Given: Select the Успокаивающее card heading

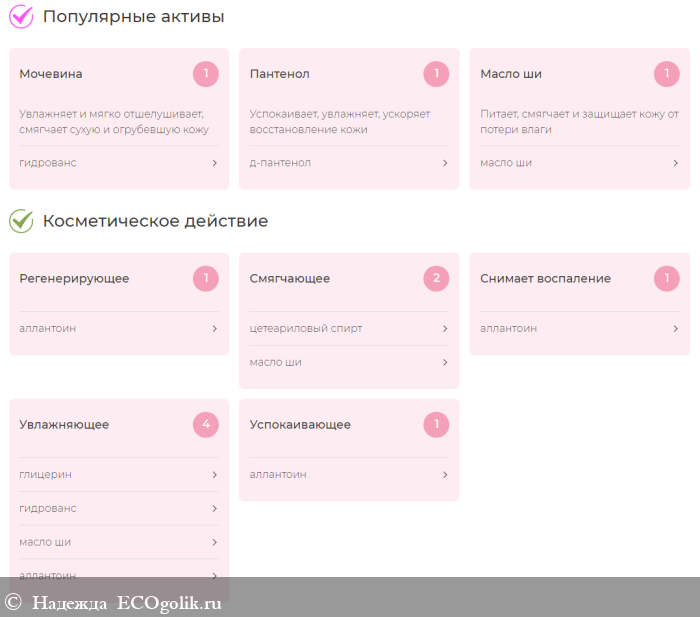Looking at the screenshot, I should [300, 425].
